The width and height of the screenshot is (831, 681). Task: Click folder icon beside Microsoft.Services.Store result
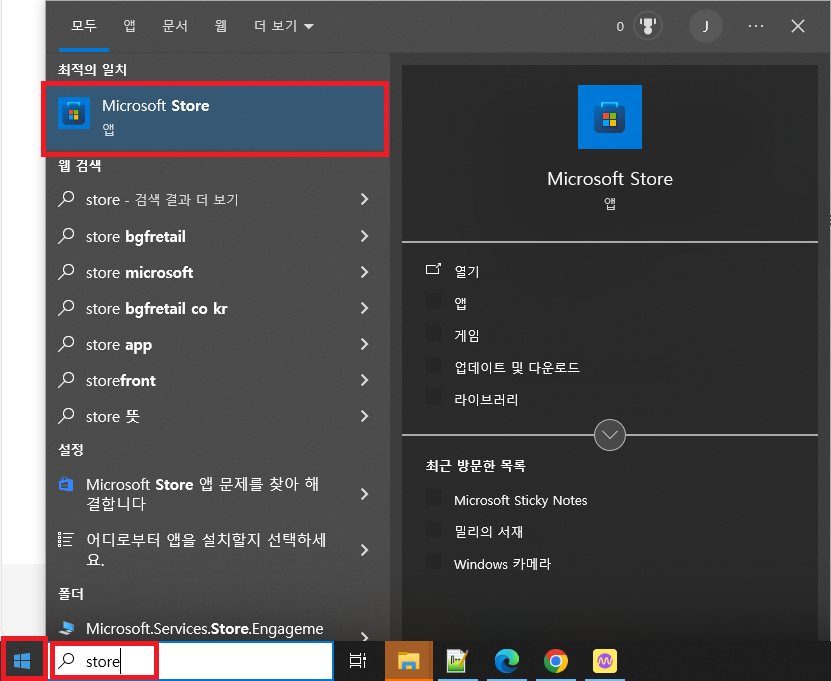tap(66, 629)
